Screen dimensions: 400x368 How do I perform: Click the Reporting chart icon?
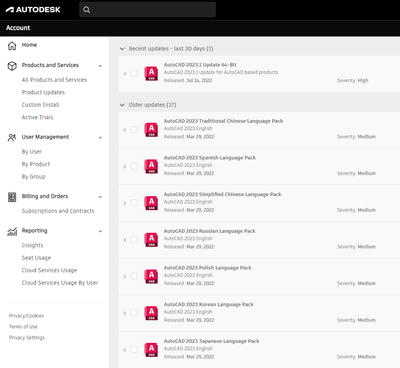click(12, 231)
